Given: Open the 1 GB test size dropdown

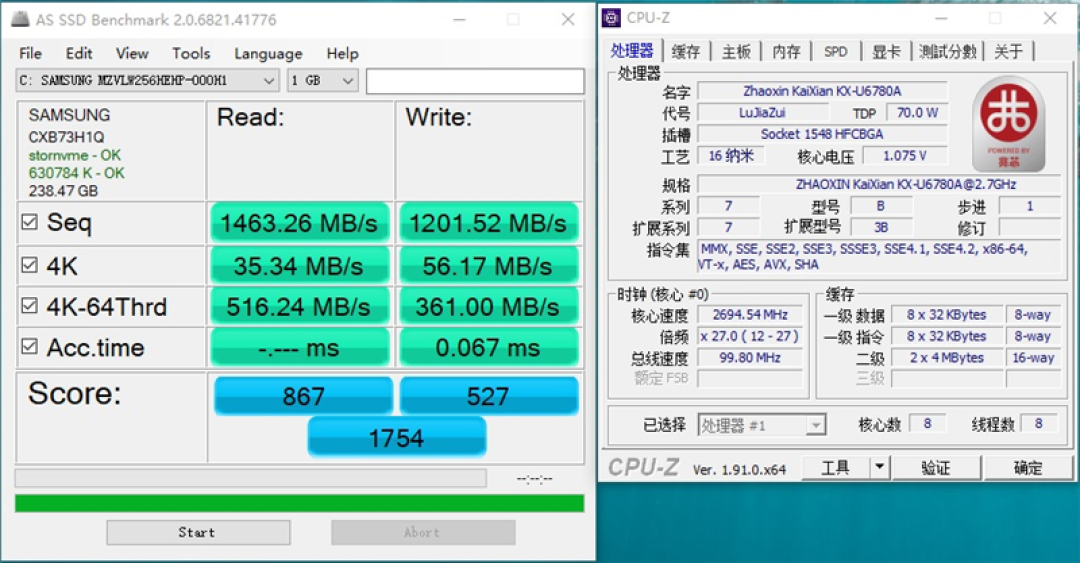Looking at the screenshot, I should [x=322, y=81].
